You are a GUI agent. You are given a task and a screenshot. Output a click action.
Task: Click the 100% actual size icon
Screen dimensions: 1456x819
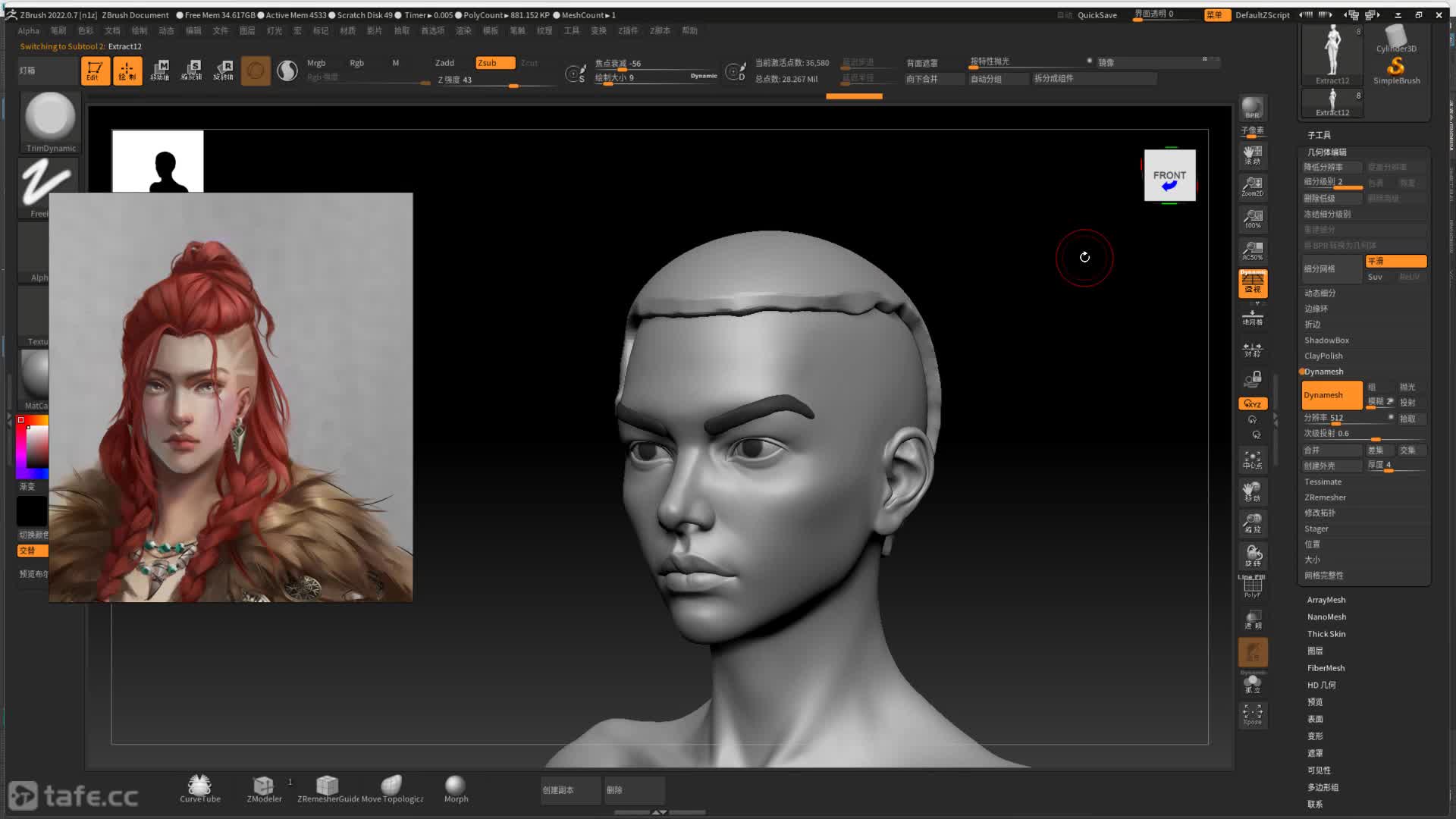[x=1252, y=219]
